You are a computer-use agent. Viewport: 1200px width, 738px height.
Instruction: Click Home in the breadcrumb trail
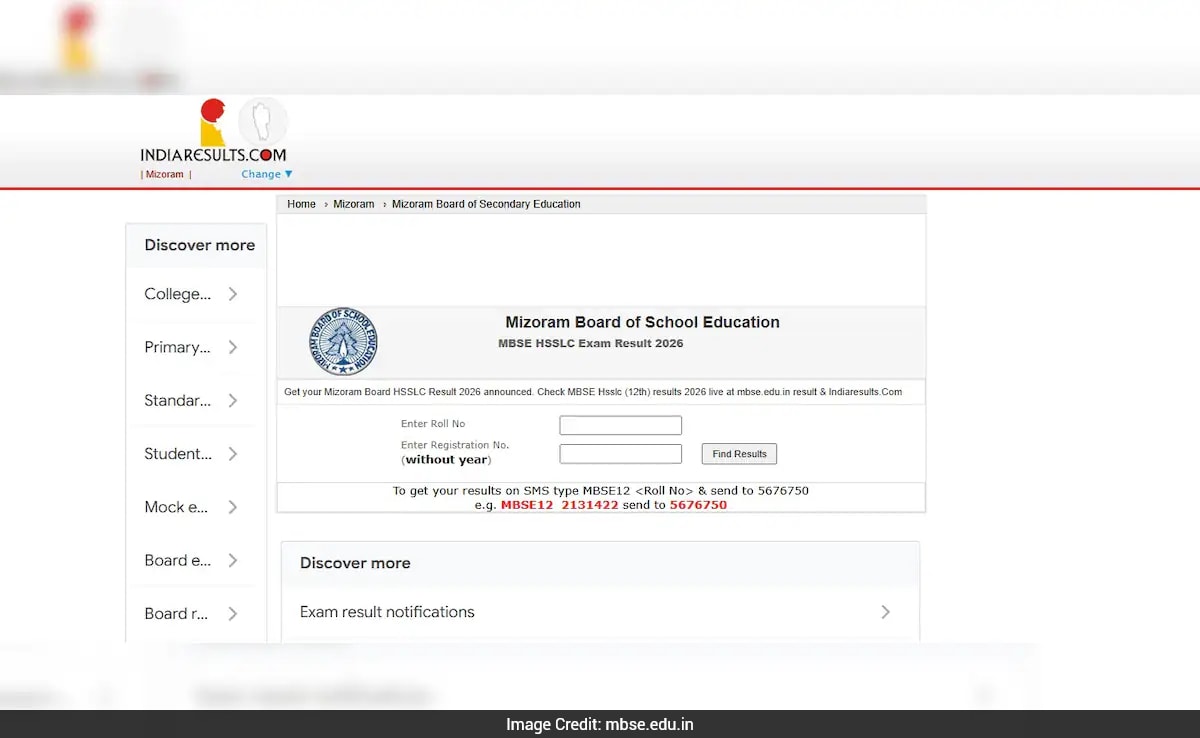click(301, 204)
